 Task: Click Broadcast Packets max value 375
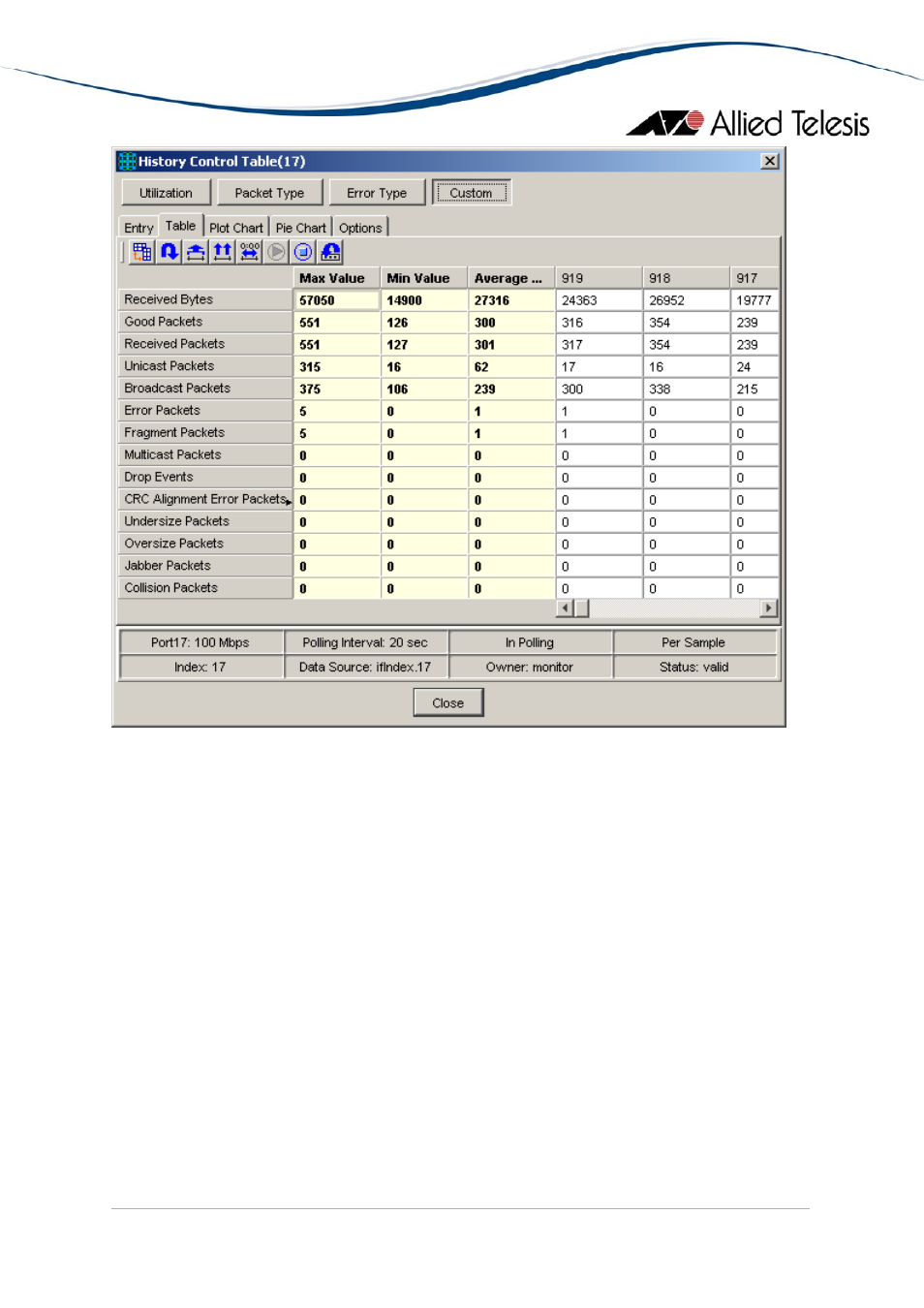[336, 389]
